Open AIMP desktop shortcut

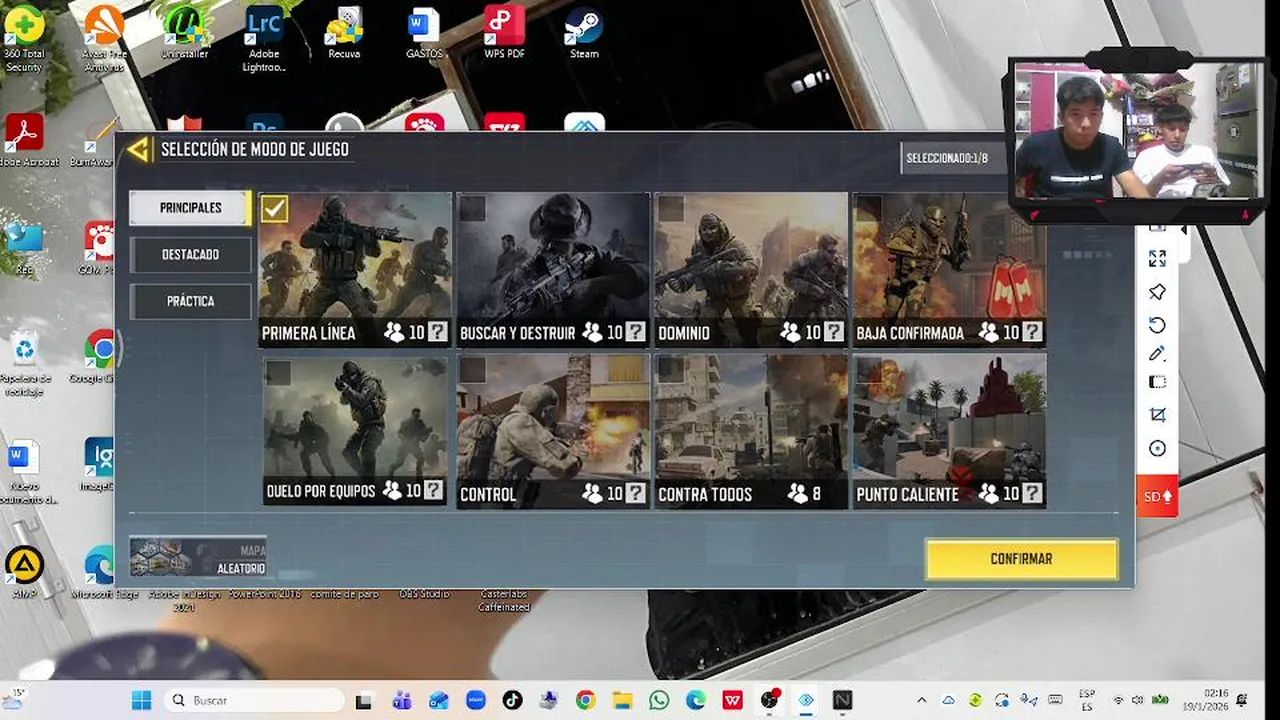click(x=24, y=573)
